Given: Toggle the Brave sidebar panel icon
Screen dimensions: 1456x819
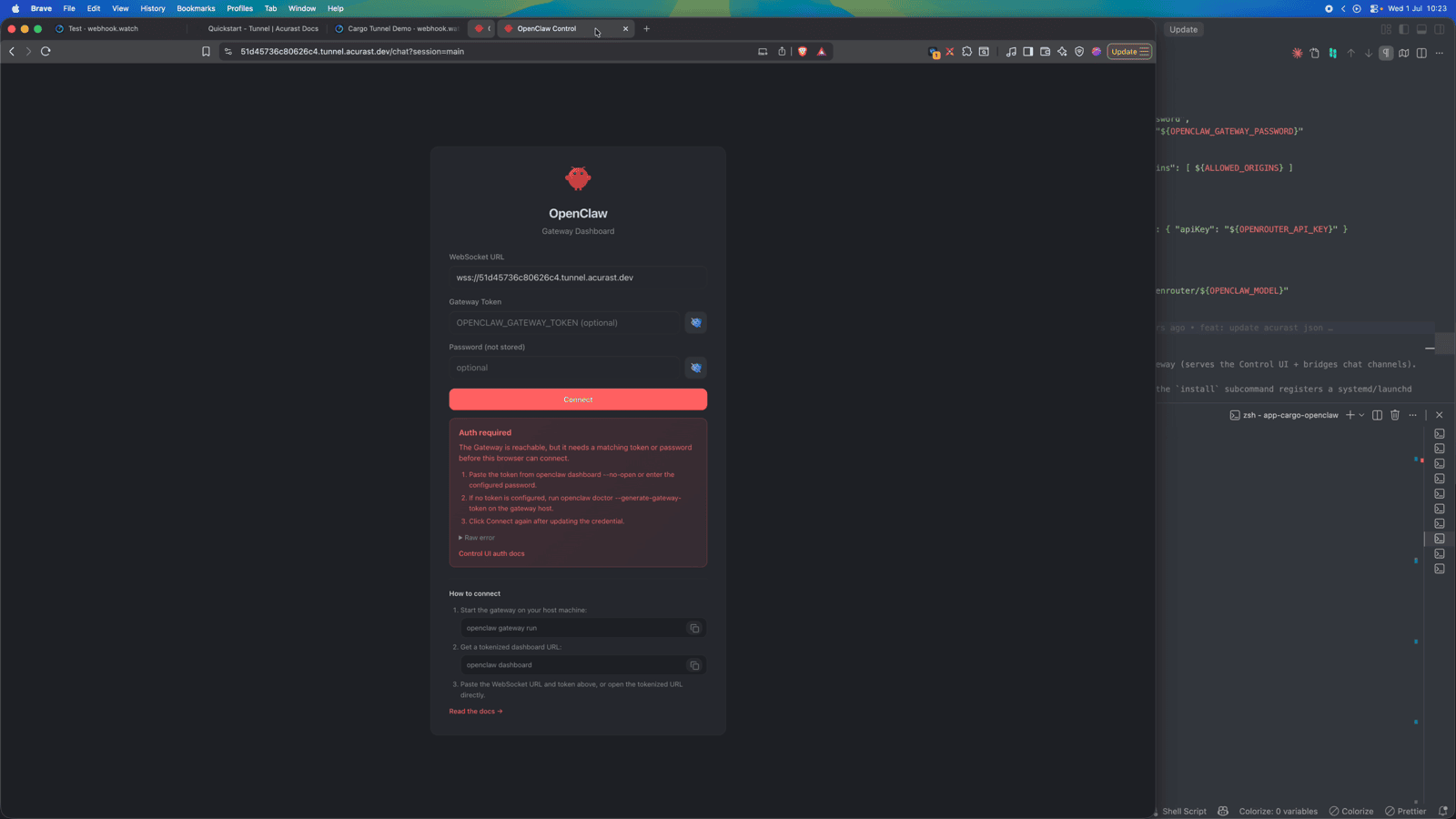Looking at the screenshot, I should pyautogui.click(x=1027, y=52).
